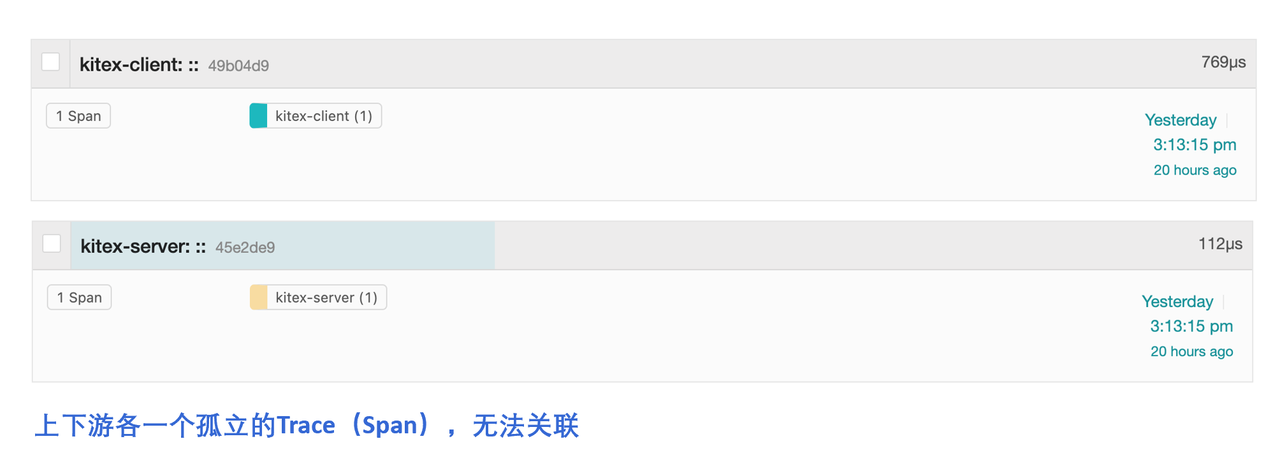Click the 769µs duration label
Screen dimensions: 1280x469
point(1223,62)
